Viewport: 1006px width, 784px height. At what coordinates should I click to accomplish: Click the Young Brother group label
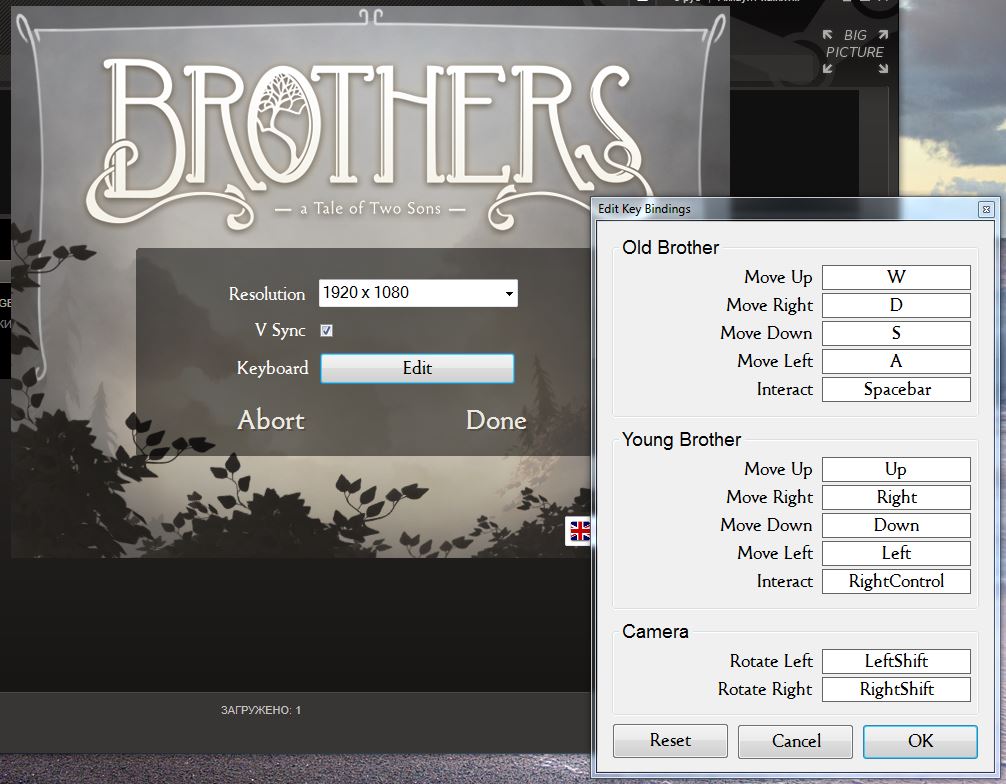(681, 439)
